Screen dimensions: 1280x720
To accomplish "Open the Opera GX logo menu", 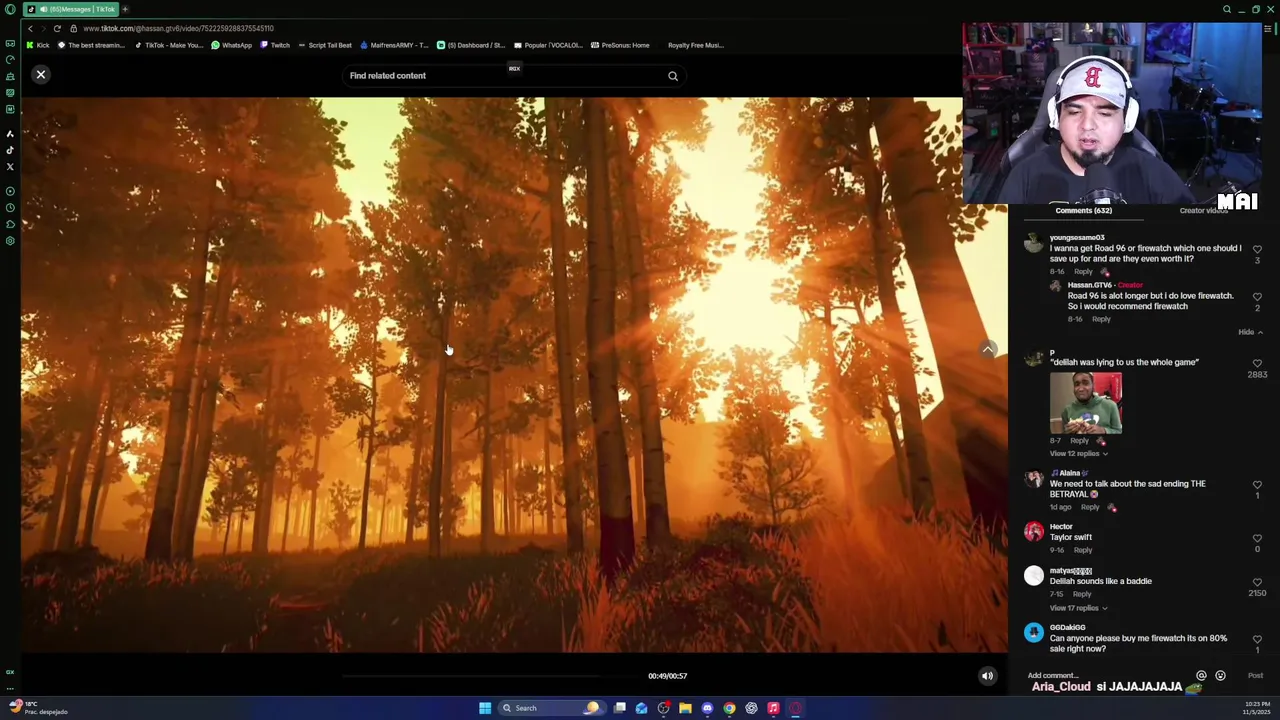I will click(x=10, y=9).
